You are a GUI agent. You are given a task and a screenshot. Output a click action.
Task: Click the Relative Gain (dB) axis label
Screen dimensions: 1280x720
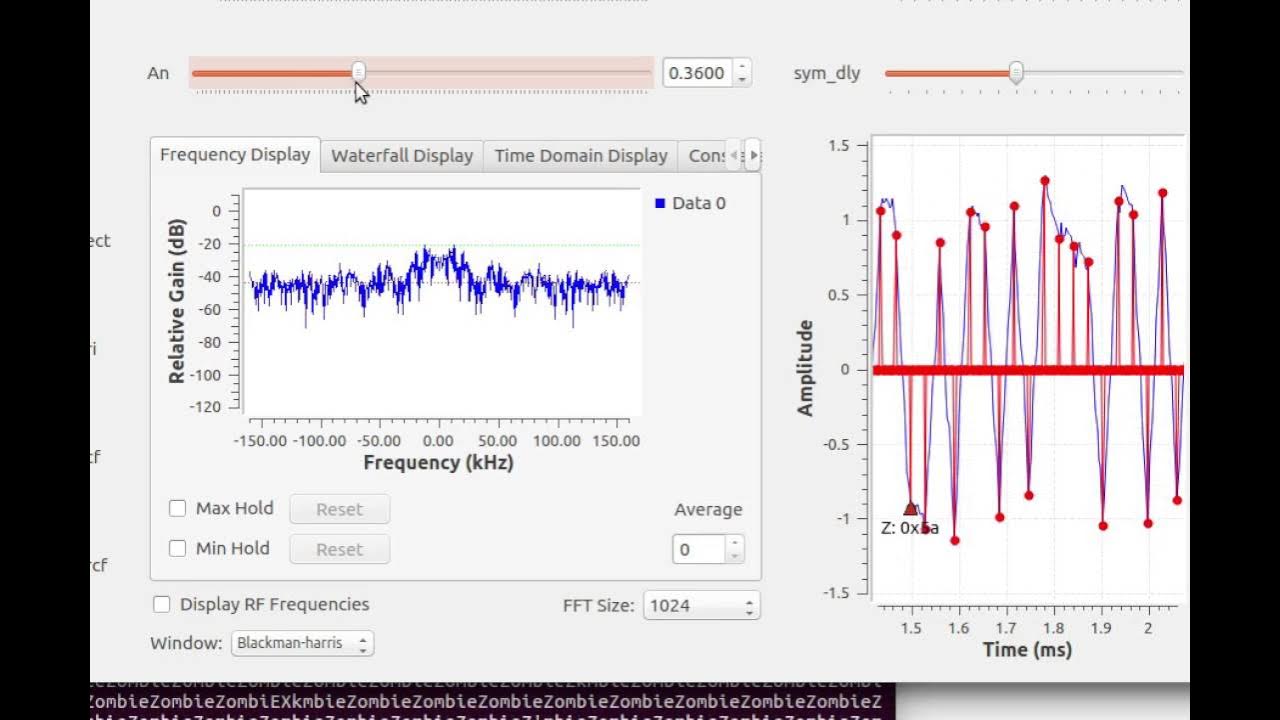tap(177, 301)
